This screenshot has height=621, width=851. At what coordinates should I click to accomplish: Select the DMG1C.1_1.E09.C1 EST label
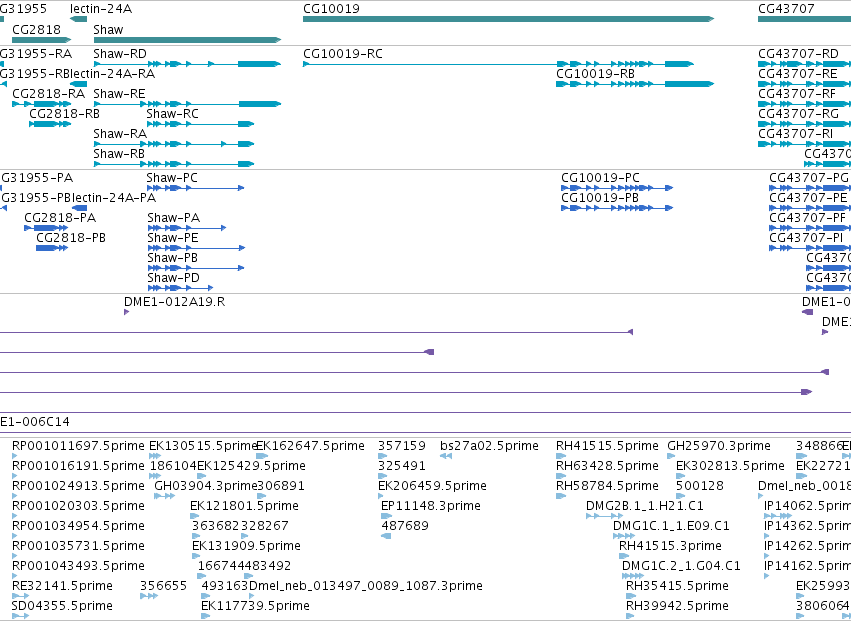pyautogui.click(x=671, y=527)
